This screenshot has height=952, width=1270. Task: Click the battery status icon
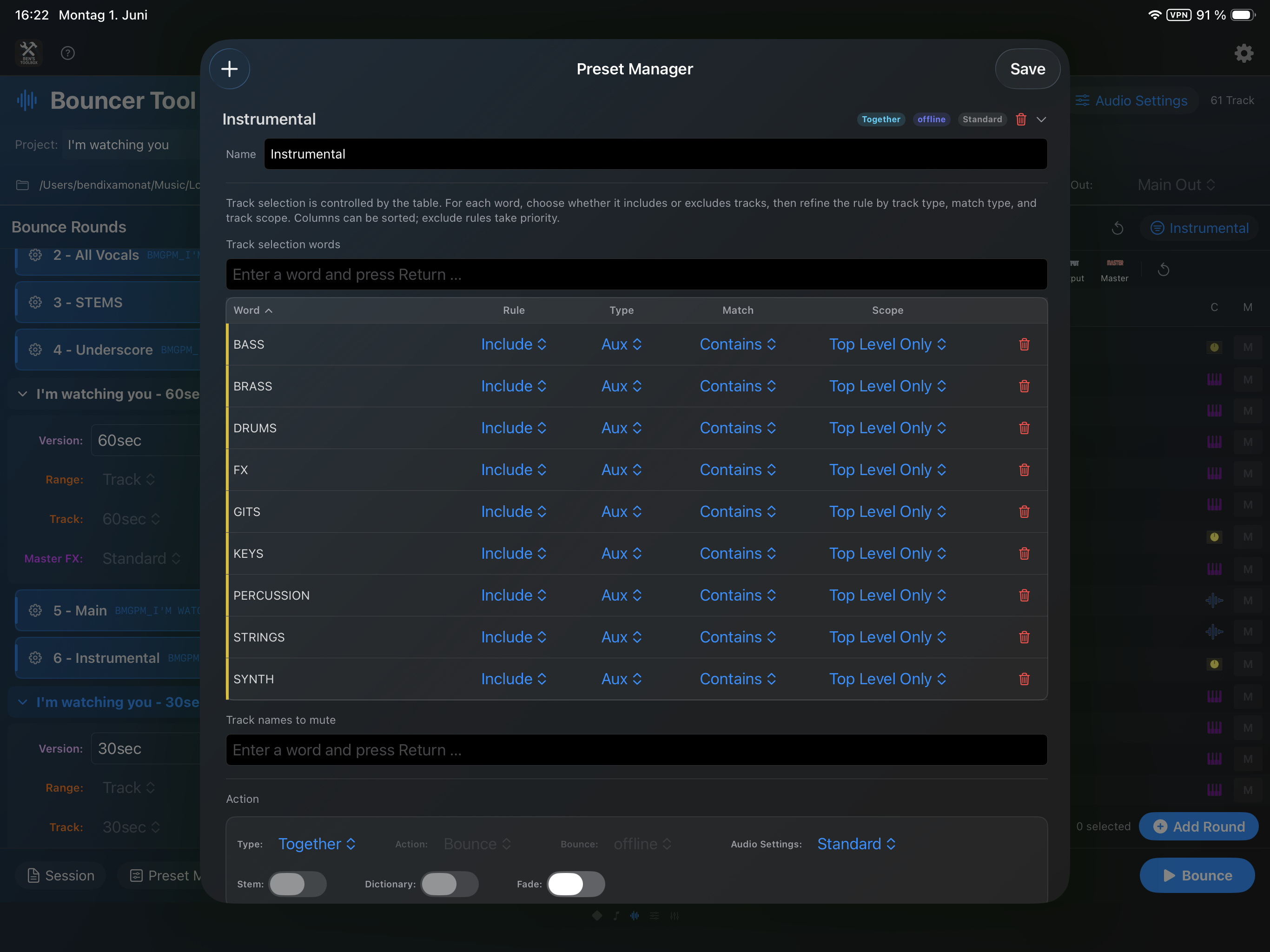coord(1243,15)
